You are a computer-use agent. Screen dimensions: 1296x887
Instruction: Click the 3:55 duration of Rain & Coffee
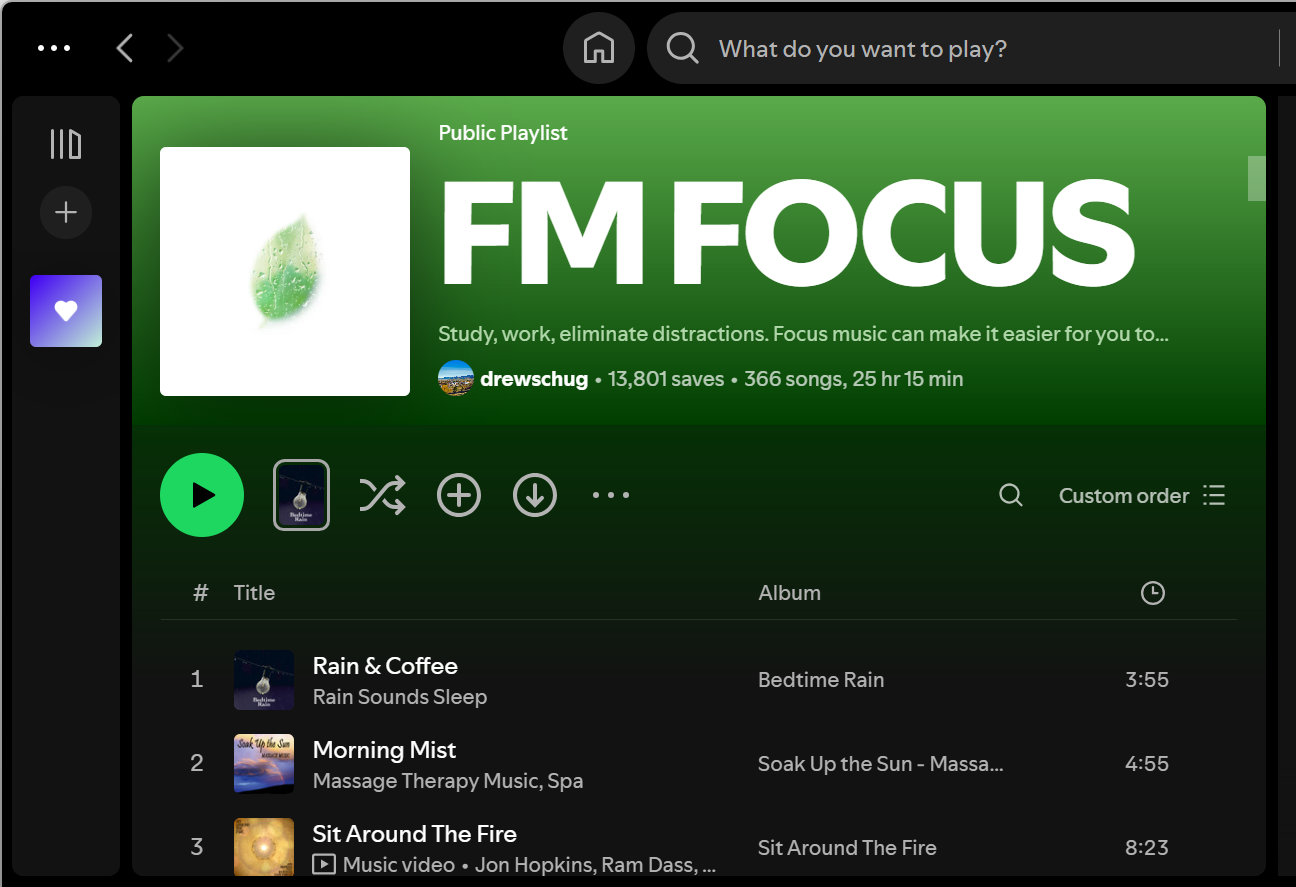(1147, 680)
